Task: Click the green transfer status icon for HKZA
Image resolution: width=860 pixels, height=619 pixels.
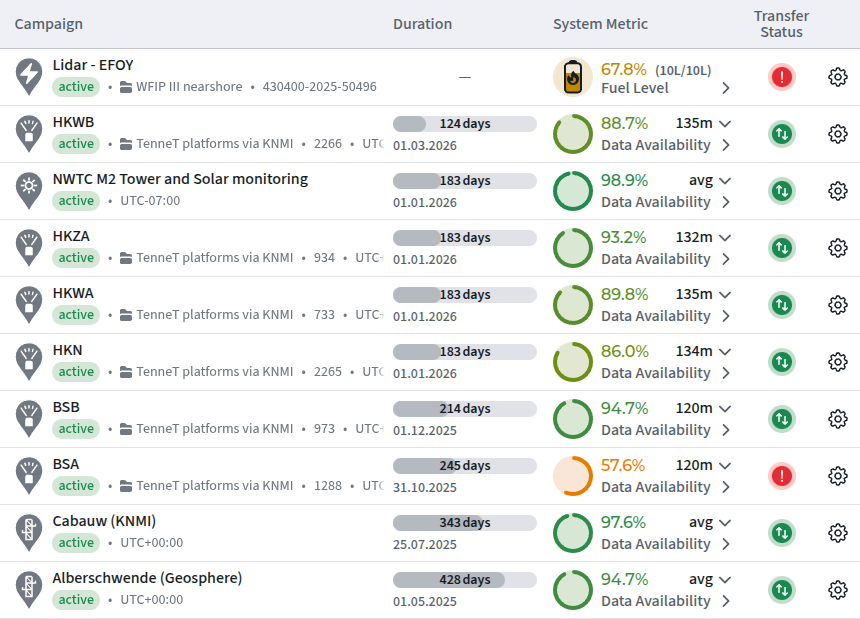Action: click(782, 248)
